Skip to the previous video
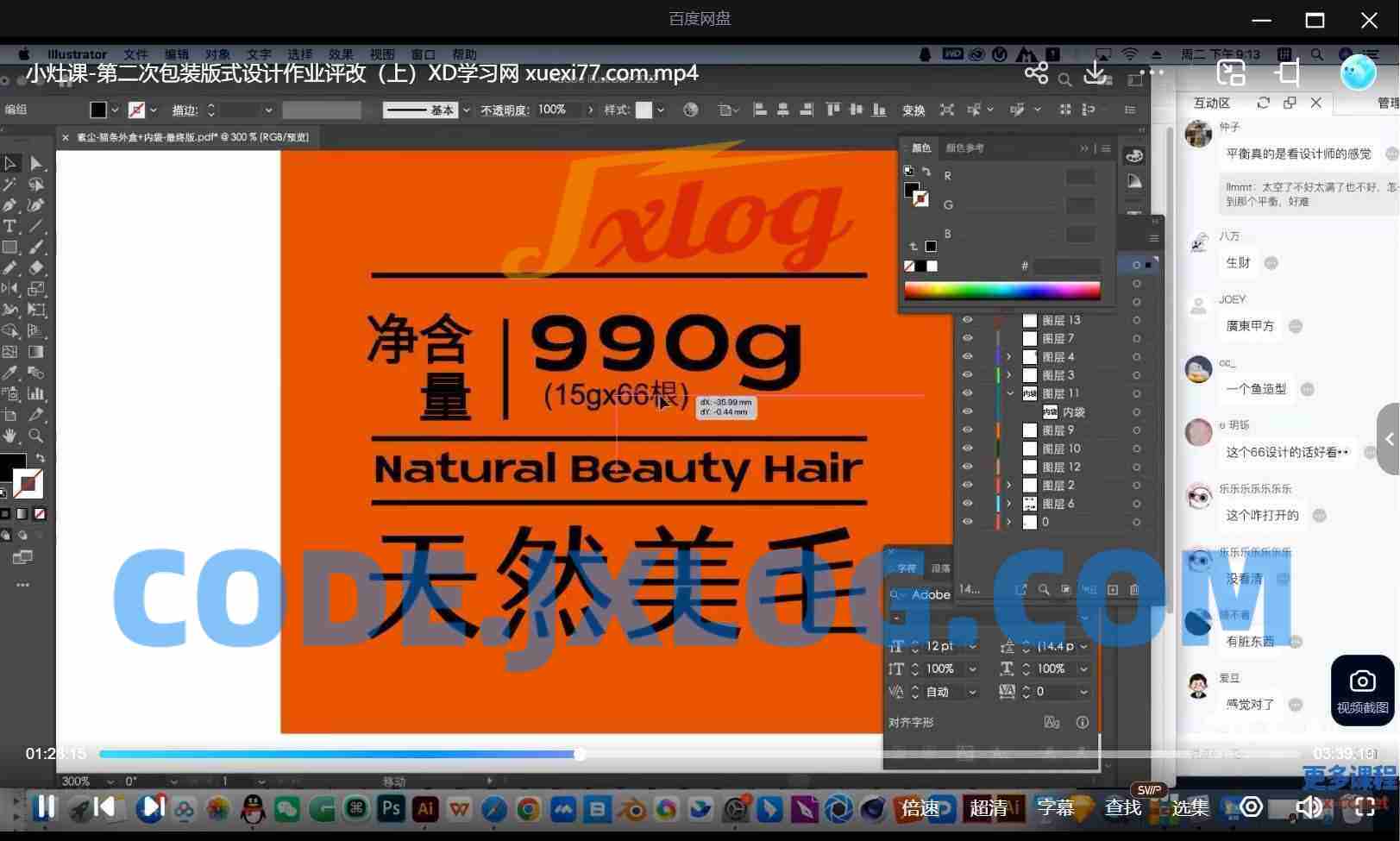Screen dimensions: 1400x841 click(104, 807)
